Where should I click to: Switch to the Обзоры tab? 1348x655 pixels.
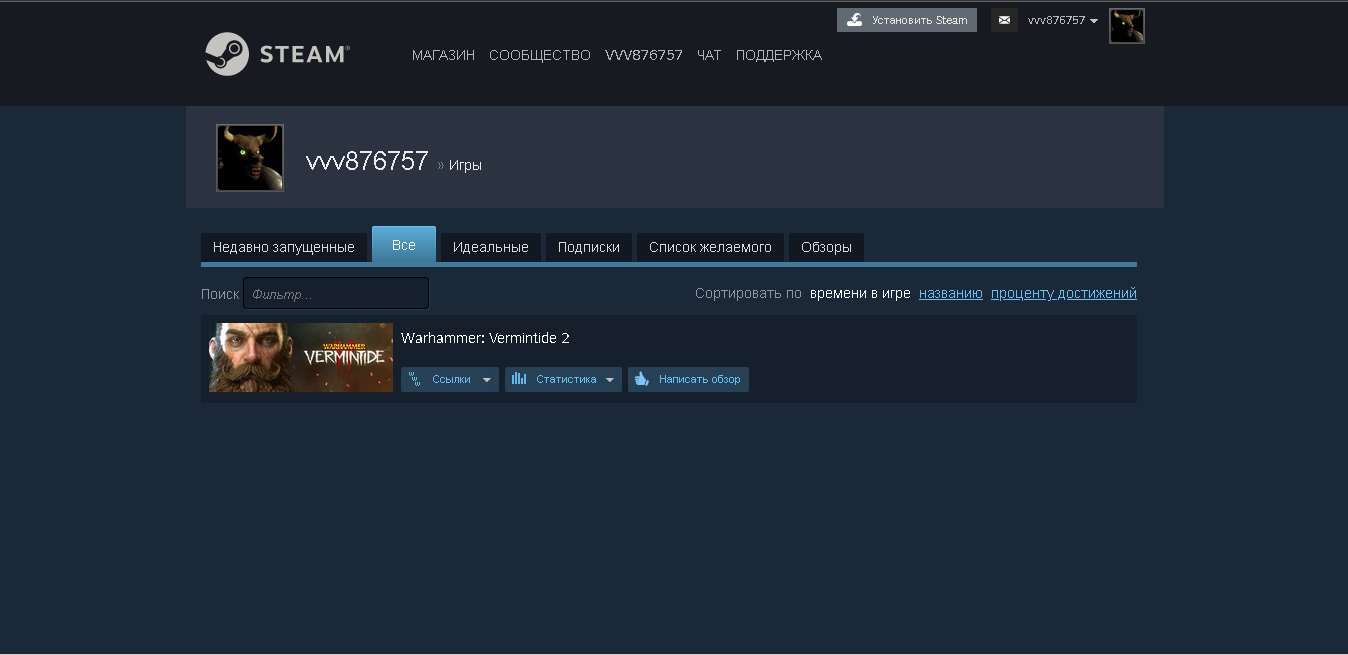[x=826, y=247]
